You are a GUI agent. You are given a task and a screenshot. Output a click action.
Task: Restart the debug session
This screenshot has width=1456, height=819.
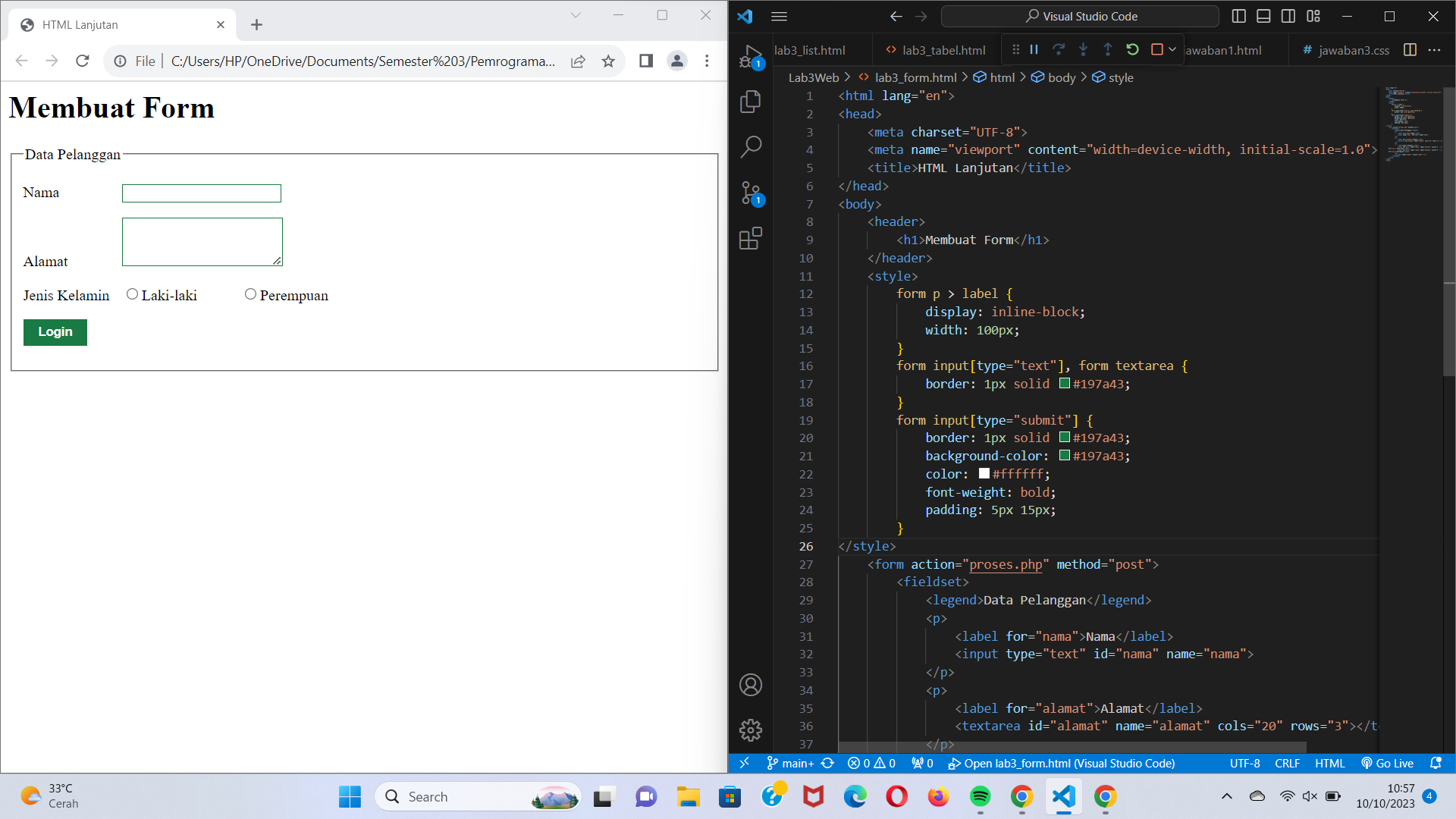point(1132,49)
